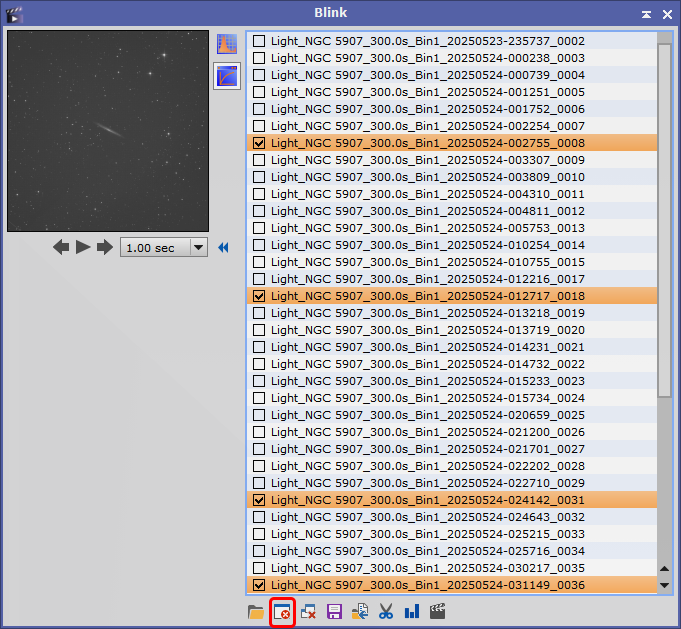Viewport: 681px width, 629px height.
Task: Show series statistics bar chart icon
Action: [412, 612]
